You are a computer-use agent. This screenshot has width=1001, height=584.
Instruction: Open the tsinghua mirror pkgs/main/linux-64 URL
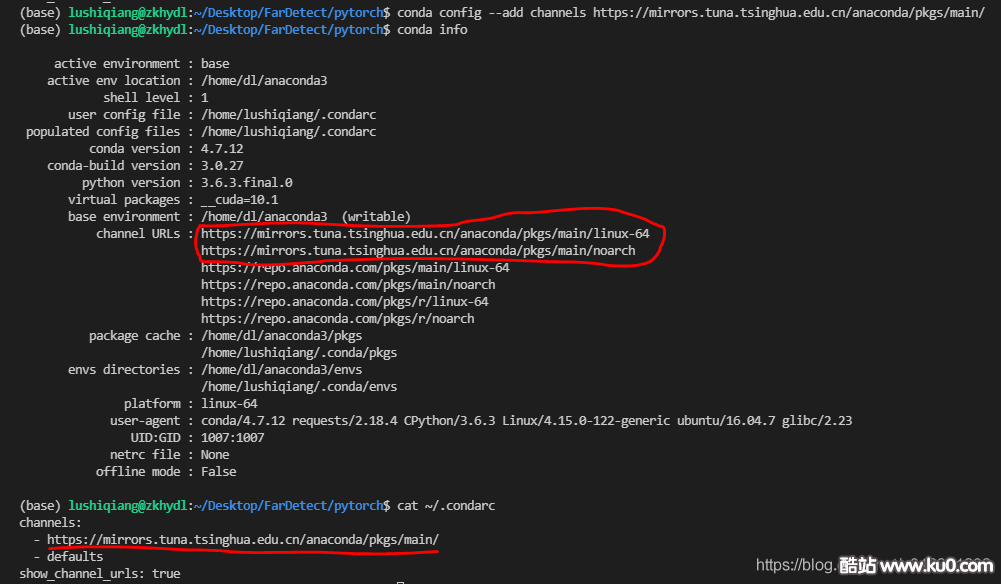425,234
